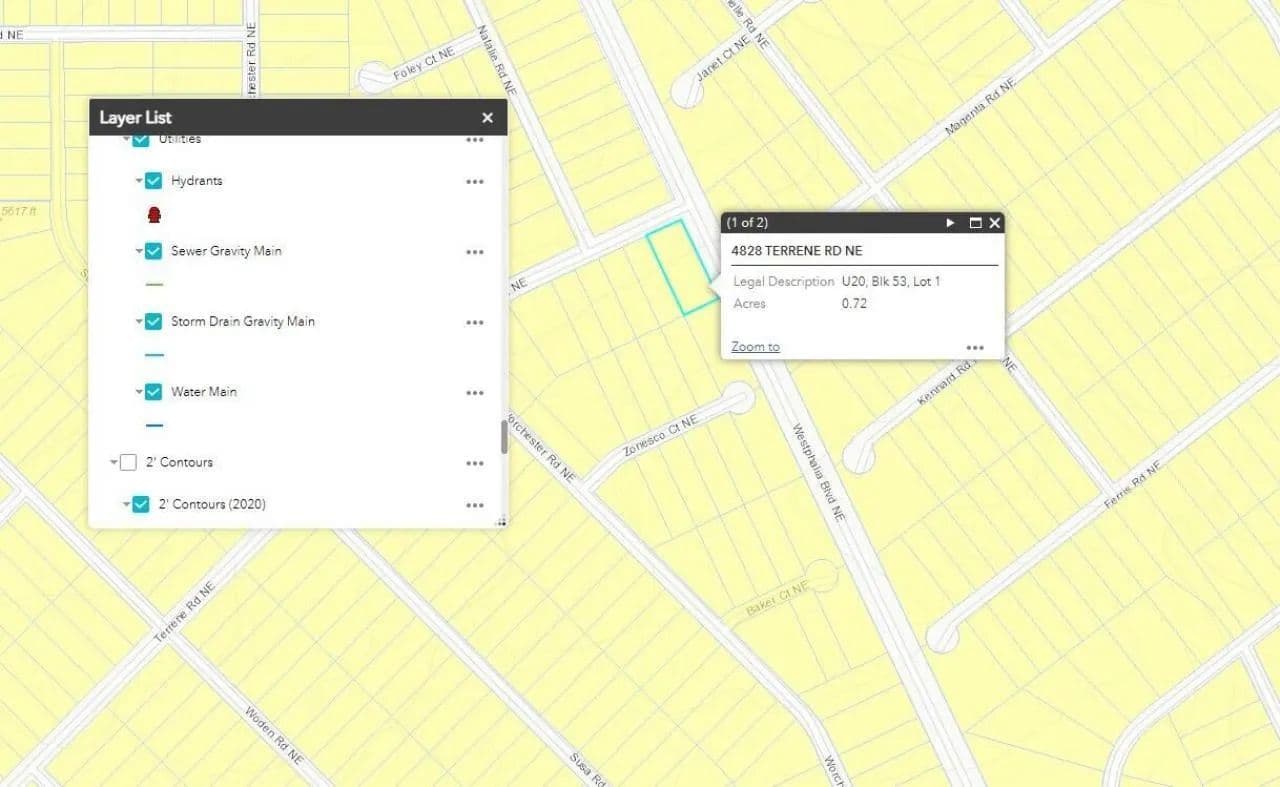Click the red hydrant legend symbol

click(154, 215)
